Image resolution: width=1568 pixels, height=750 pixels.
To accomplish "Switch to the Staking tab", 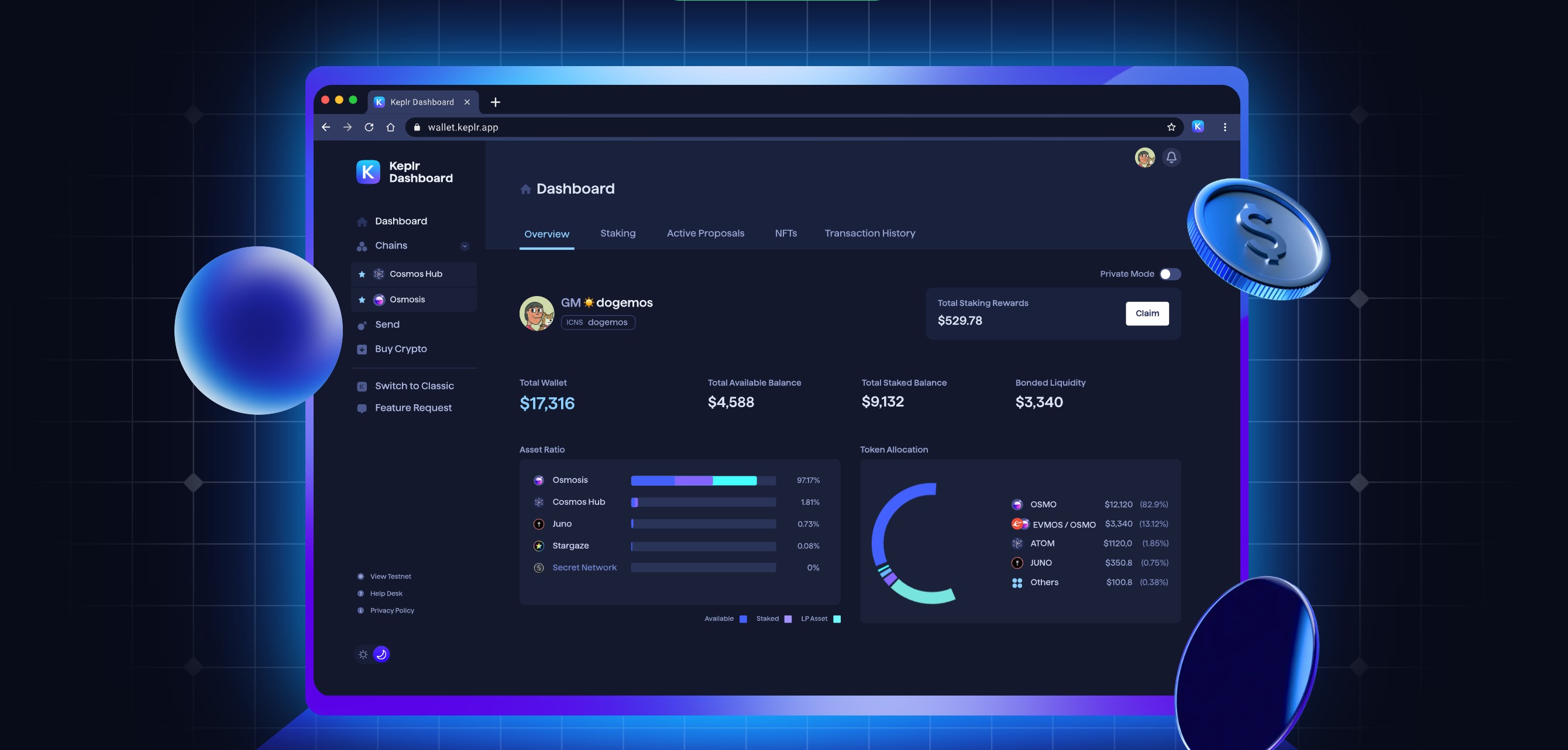I will pos(618,234).
